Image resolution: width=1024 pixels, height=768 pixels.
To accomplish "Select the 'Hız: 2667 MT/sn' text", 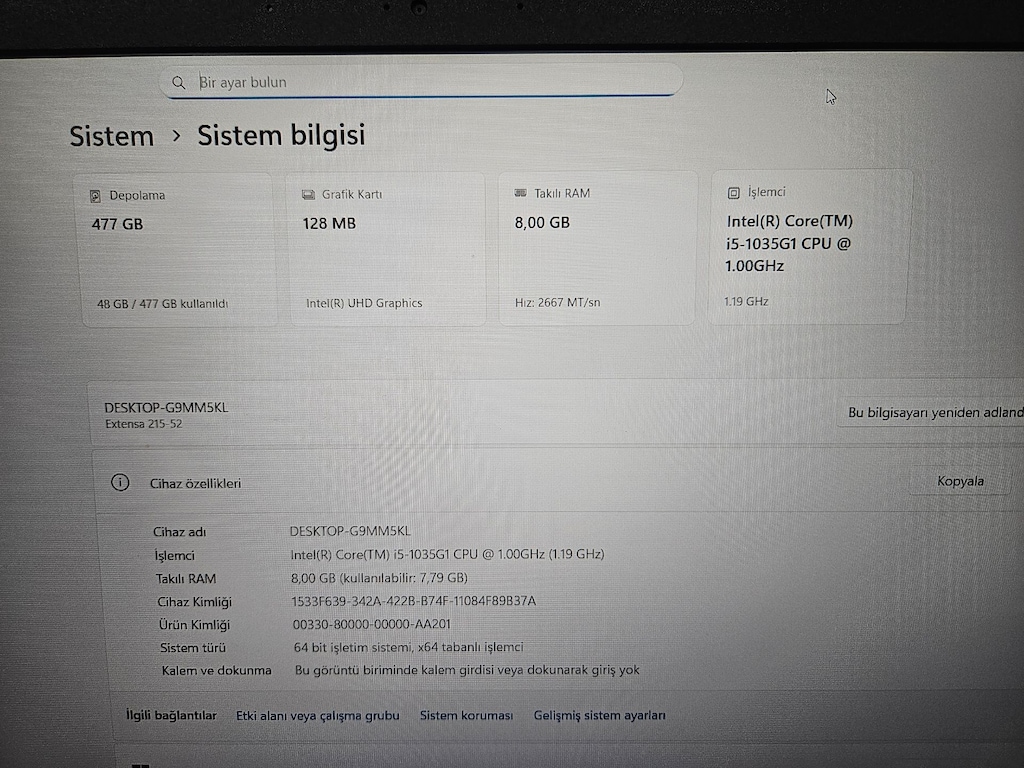I will coord(557,302).
